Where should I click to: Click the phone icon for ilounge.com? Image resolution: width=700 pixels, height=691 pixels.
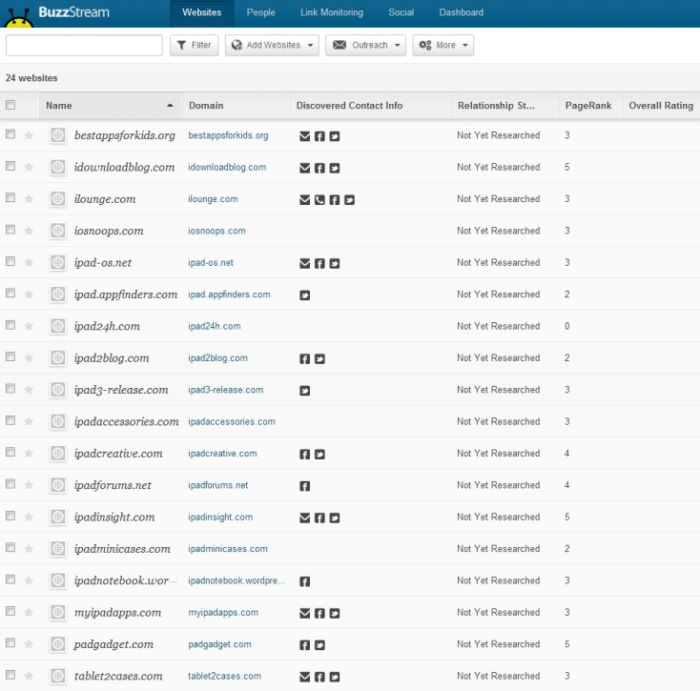coord(320,200)
